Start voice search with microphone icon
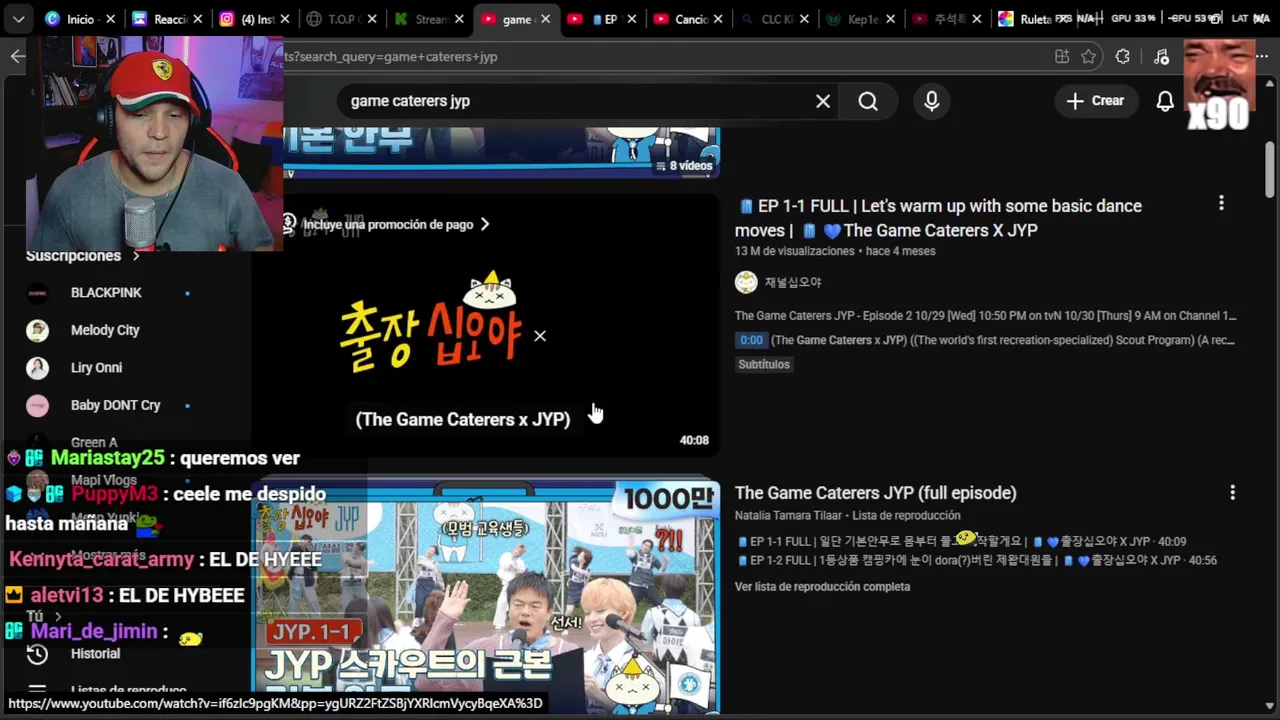Image resolution: width=1280 pixels, height=720 pixels. point(932,101)
